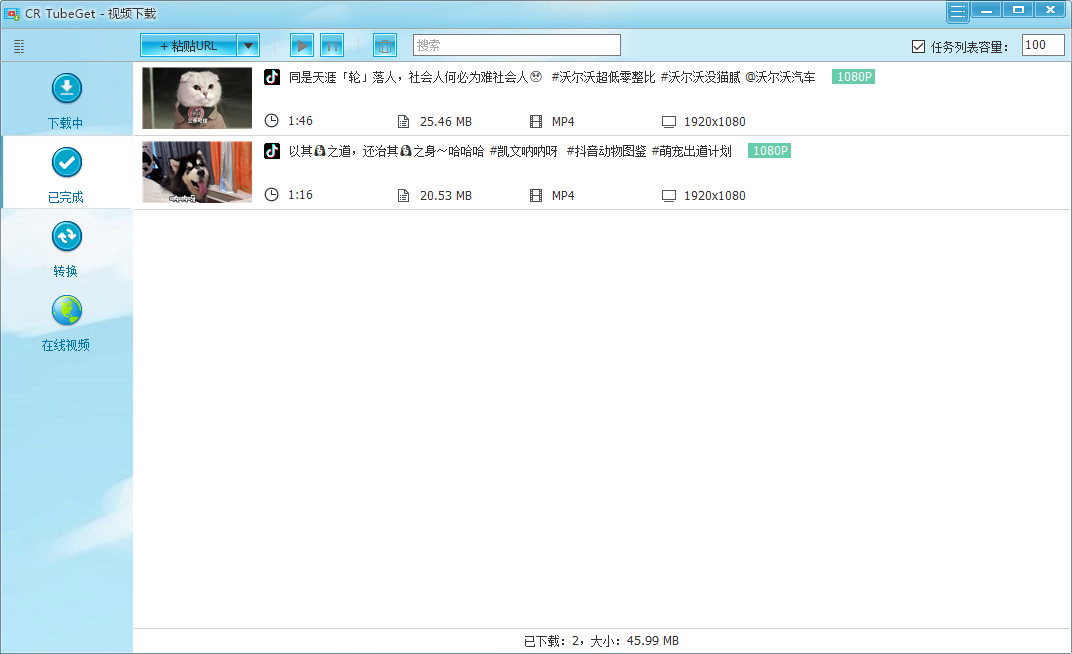Click the MP4 label in the 25.46 MB row
The width and height of the screenshot is (1072, 654).
click(x=563, y=122)
